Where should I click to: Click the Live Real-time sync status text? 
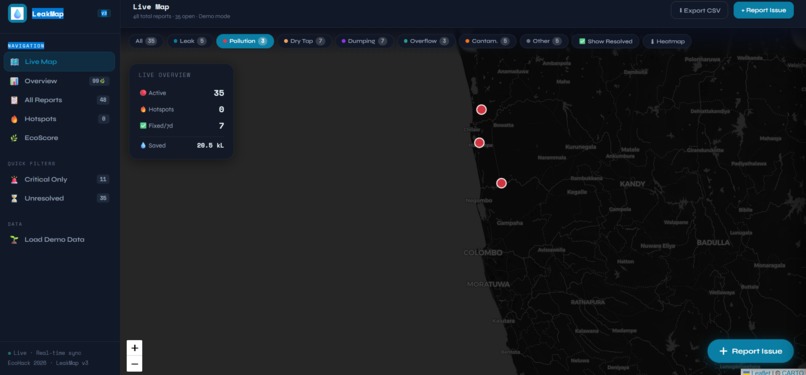click(x=45, y=353)
